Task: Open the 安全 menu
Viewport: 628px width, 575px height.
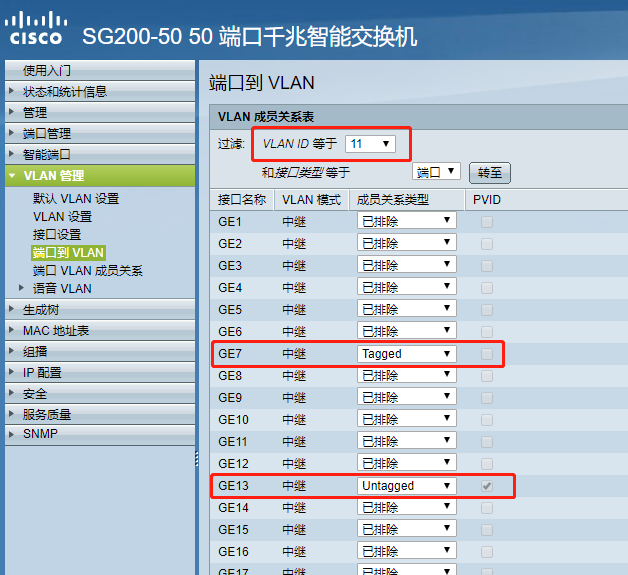Action: (x=100, y=394)
